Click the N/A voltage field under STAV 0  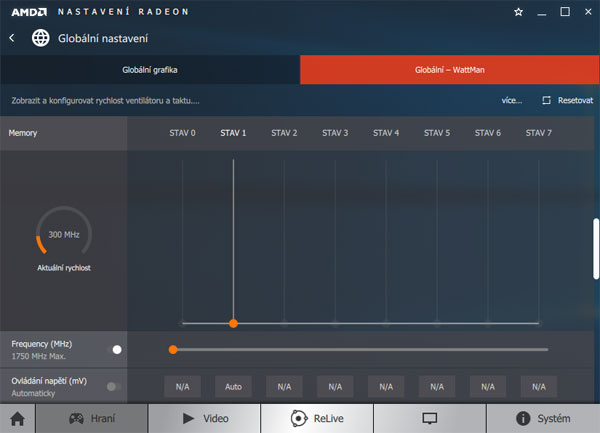point(183,387)
